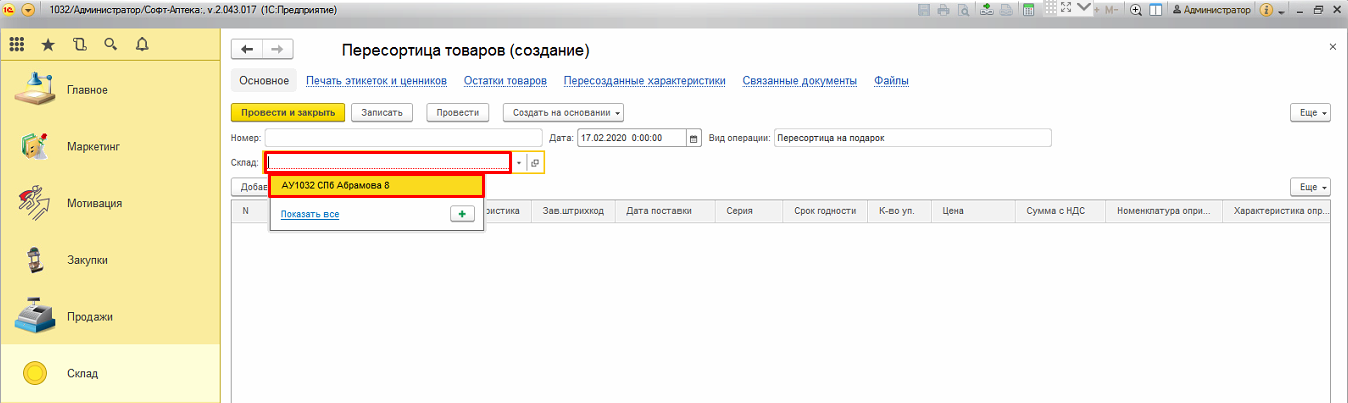Open the Продажи section in the sidebar
1348x403 pixels.
pos(89,317)
